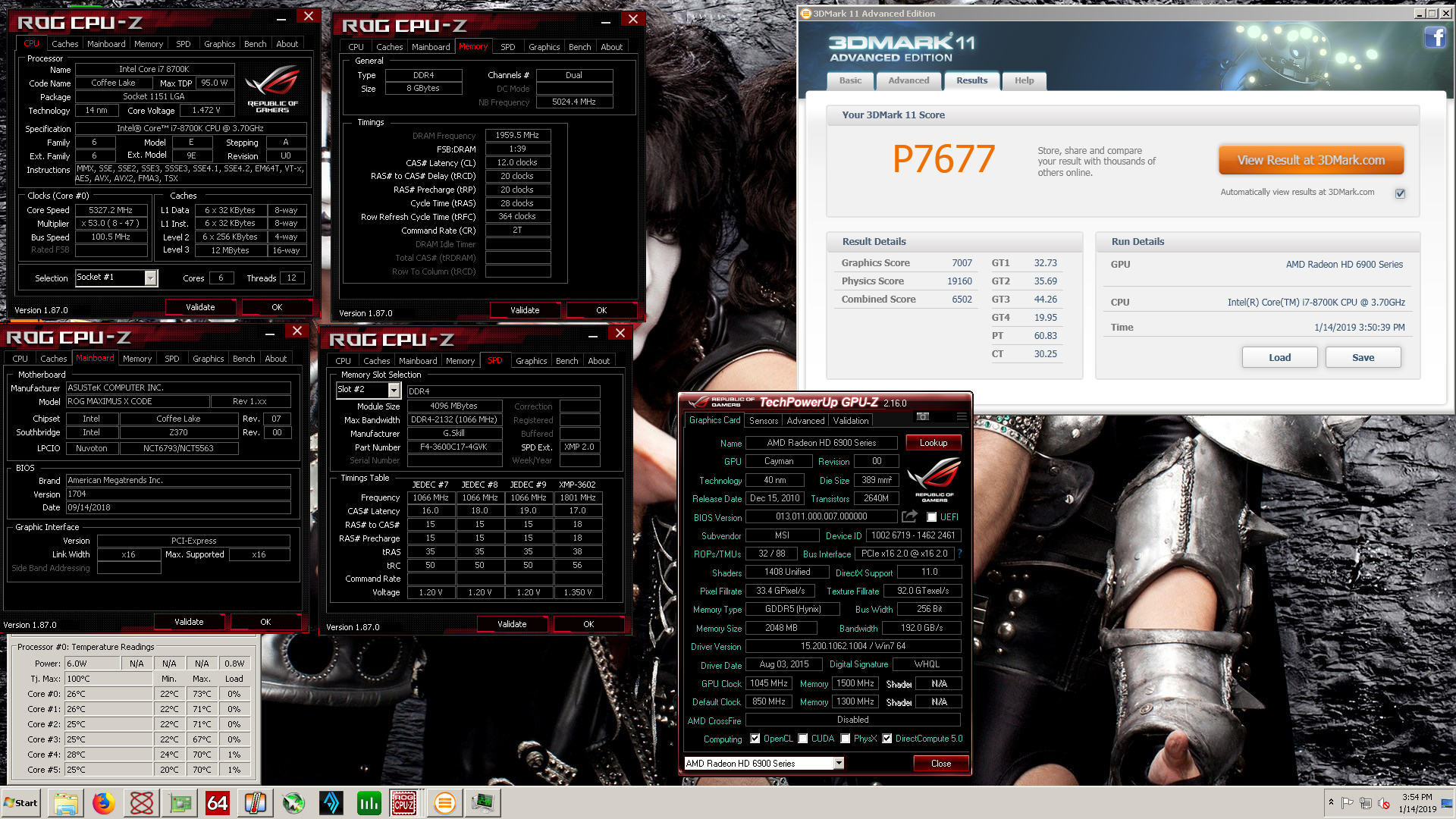This screenshot has width=1456, height=819.
Task: Click OK in CPU-Z SPD window
Action: pyautogui.click(x=588, y=624)
